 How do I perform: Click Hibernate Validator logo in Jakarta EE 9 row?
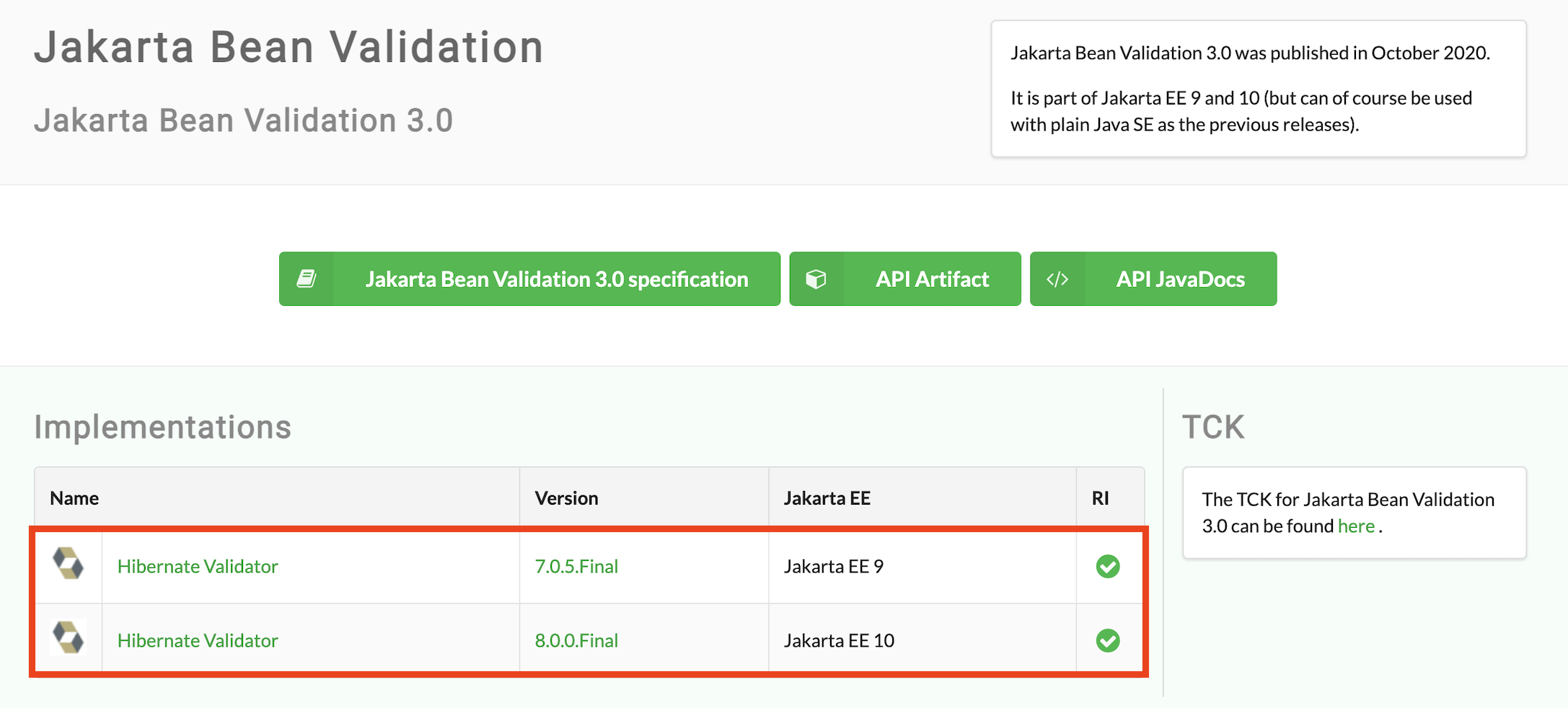(x=69, y=565)
